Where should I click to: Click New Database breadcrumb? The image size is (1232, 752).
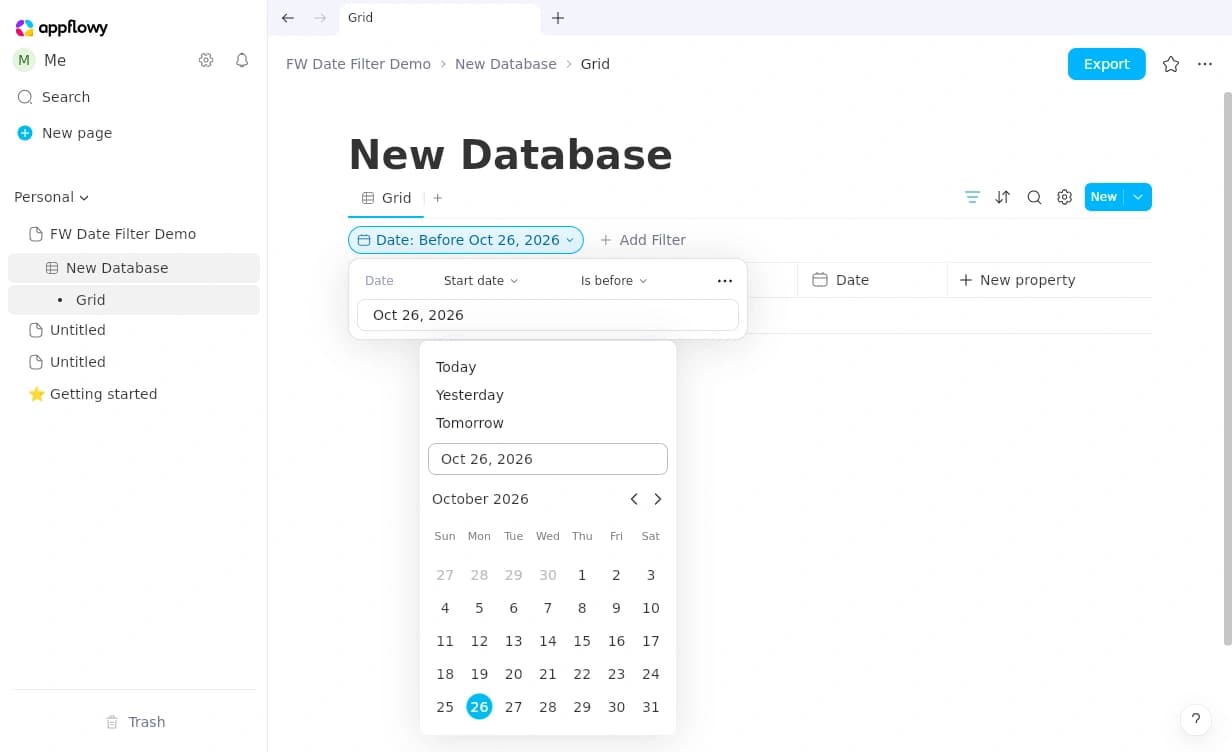click(505, 64)
